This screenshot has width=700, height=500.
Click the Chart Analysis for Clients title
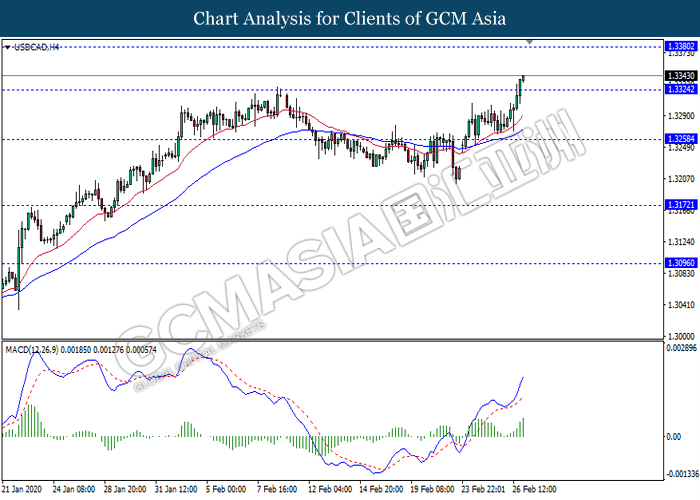350,19
